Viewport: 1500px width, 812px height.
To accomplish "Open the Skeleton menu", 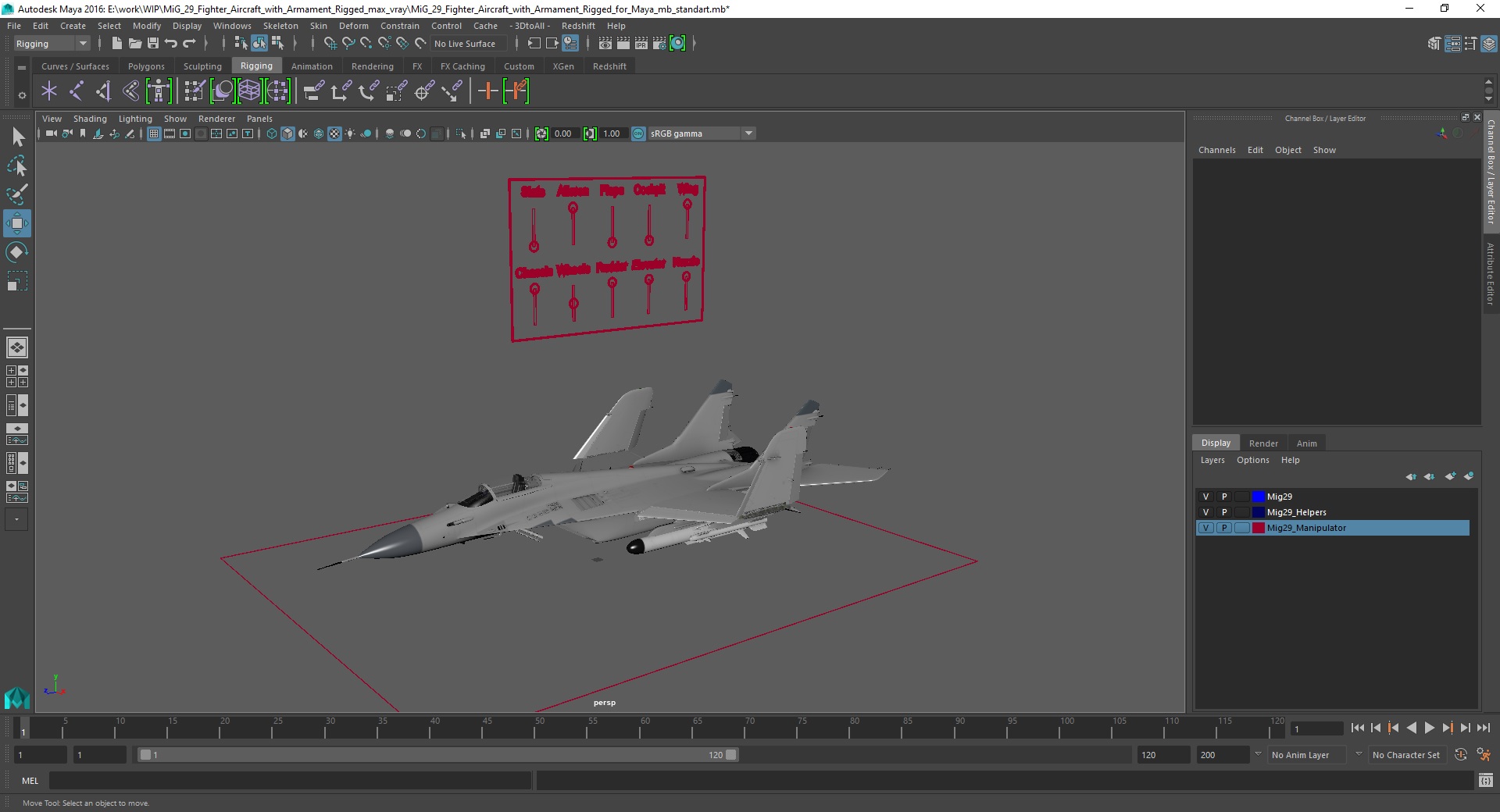I will [x=280, y=26].
